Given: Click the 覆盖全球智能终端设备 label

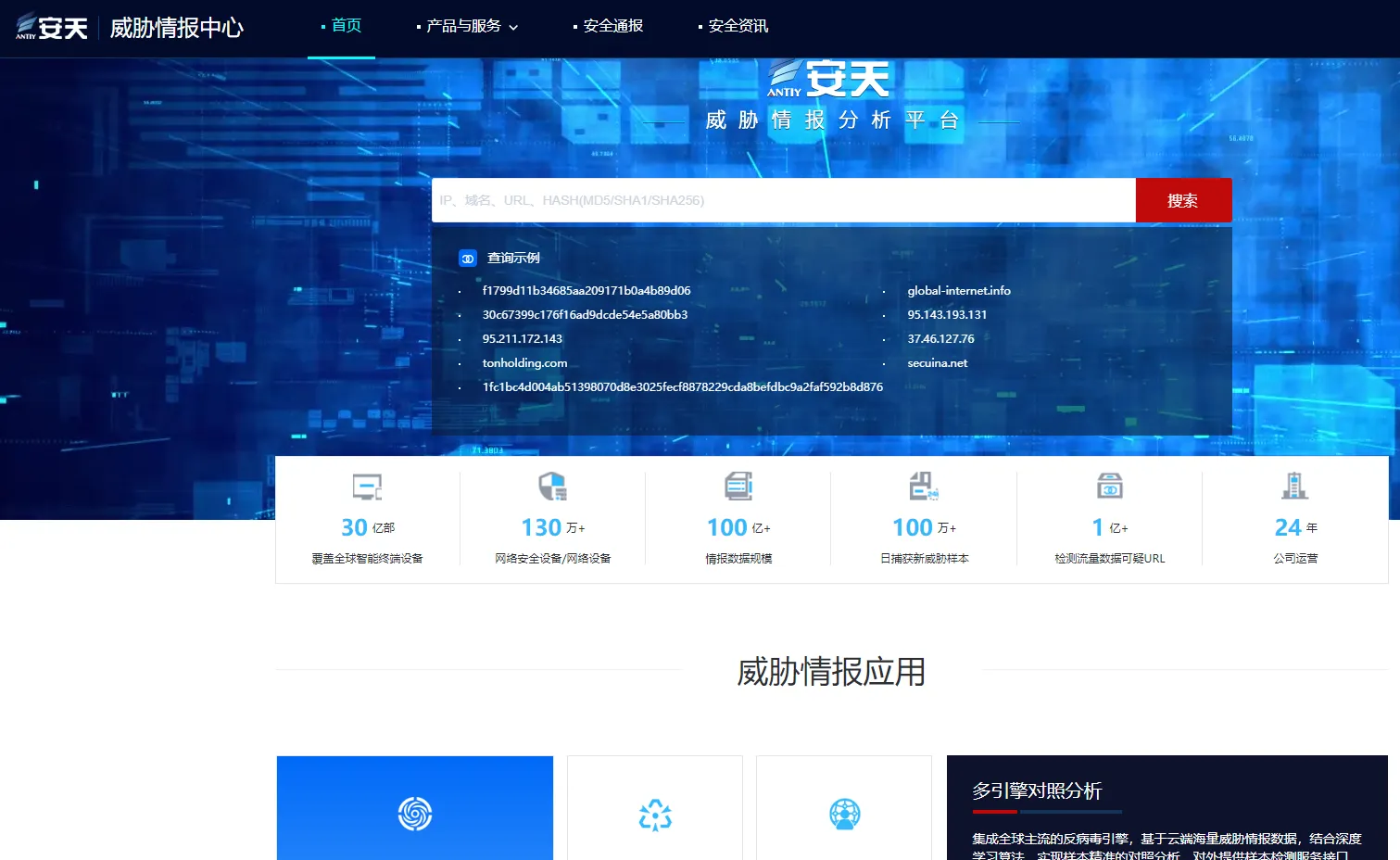Looking at the screenshot, I should click(x=367, y=559).
